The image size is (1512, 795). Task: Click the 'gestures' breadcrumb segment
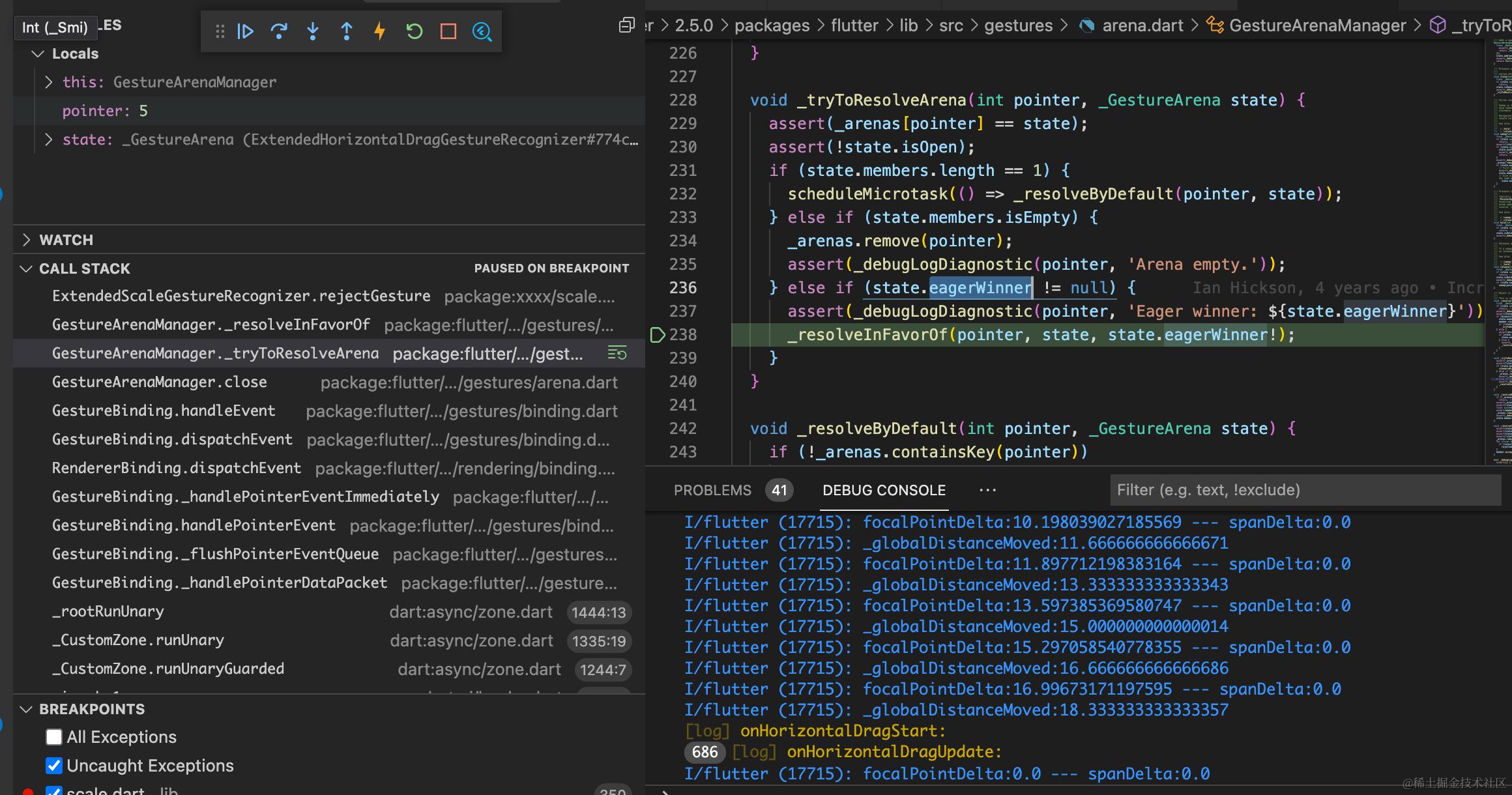tap(1018, 25)
